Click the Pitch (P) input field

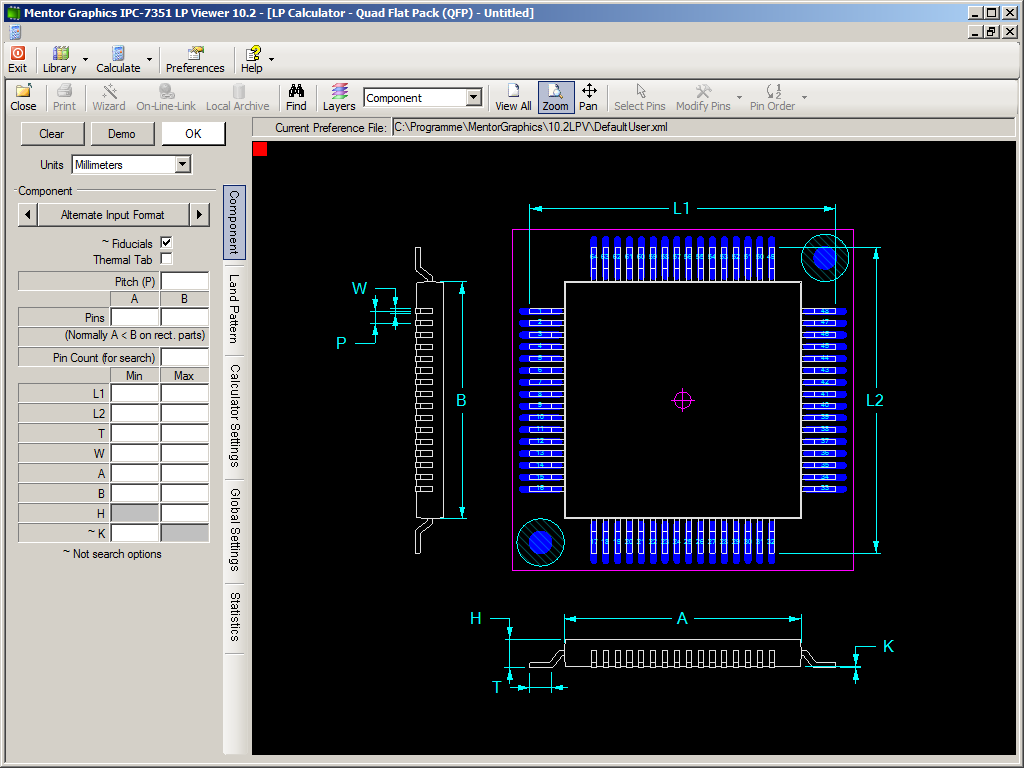pyautogui.click(x=185, y=281)
